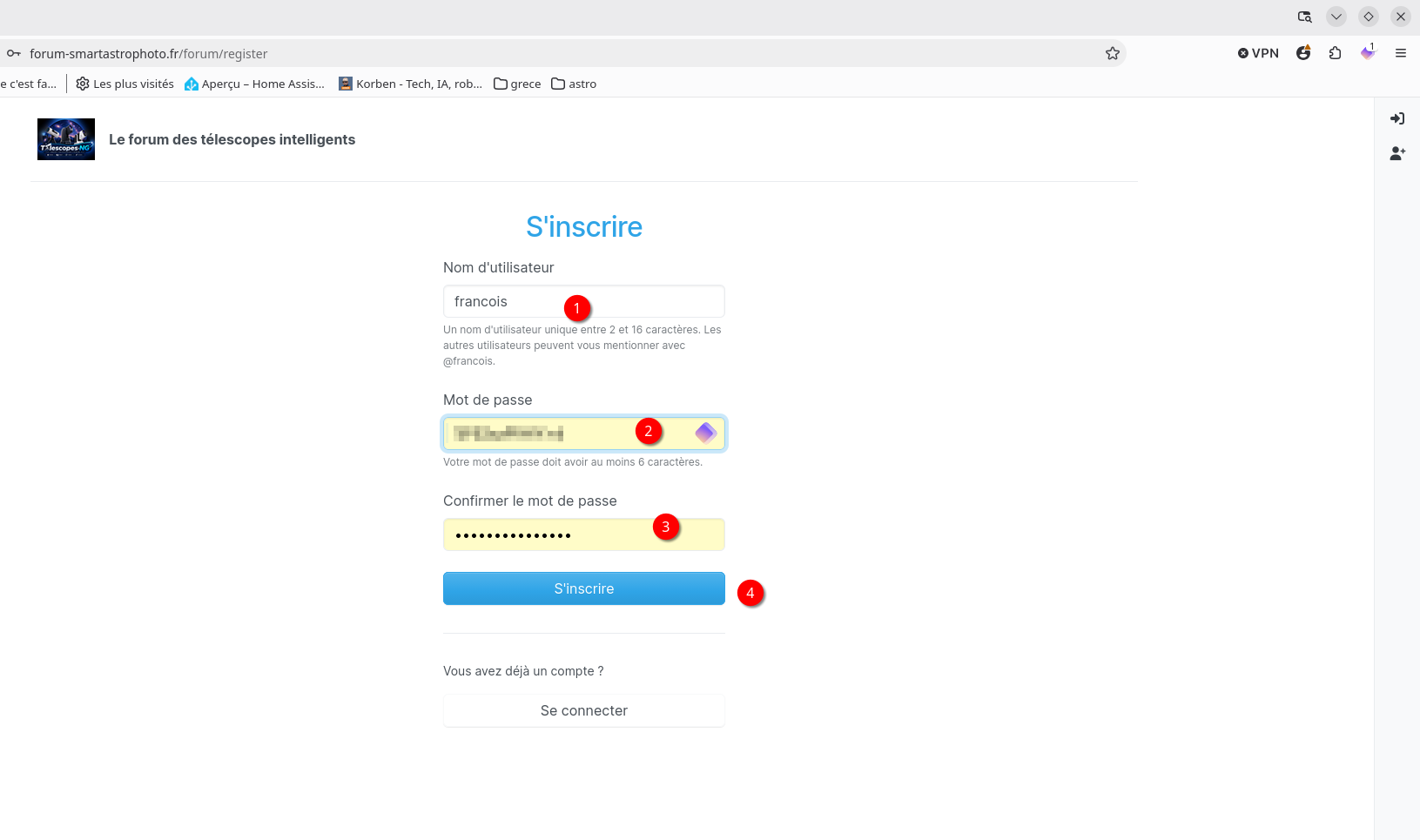Click the diamond restore window button
This screenshot has width=1420, height=840.
[1369, 17]
